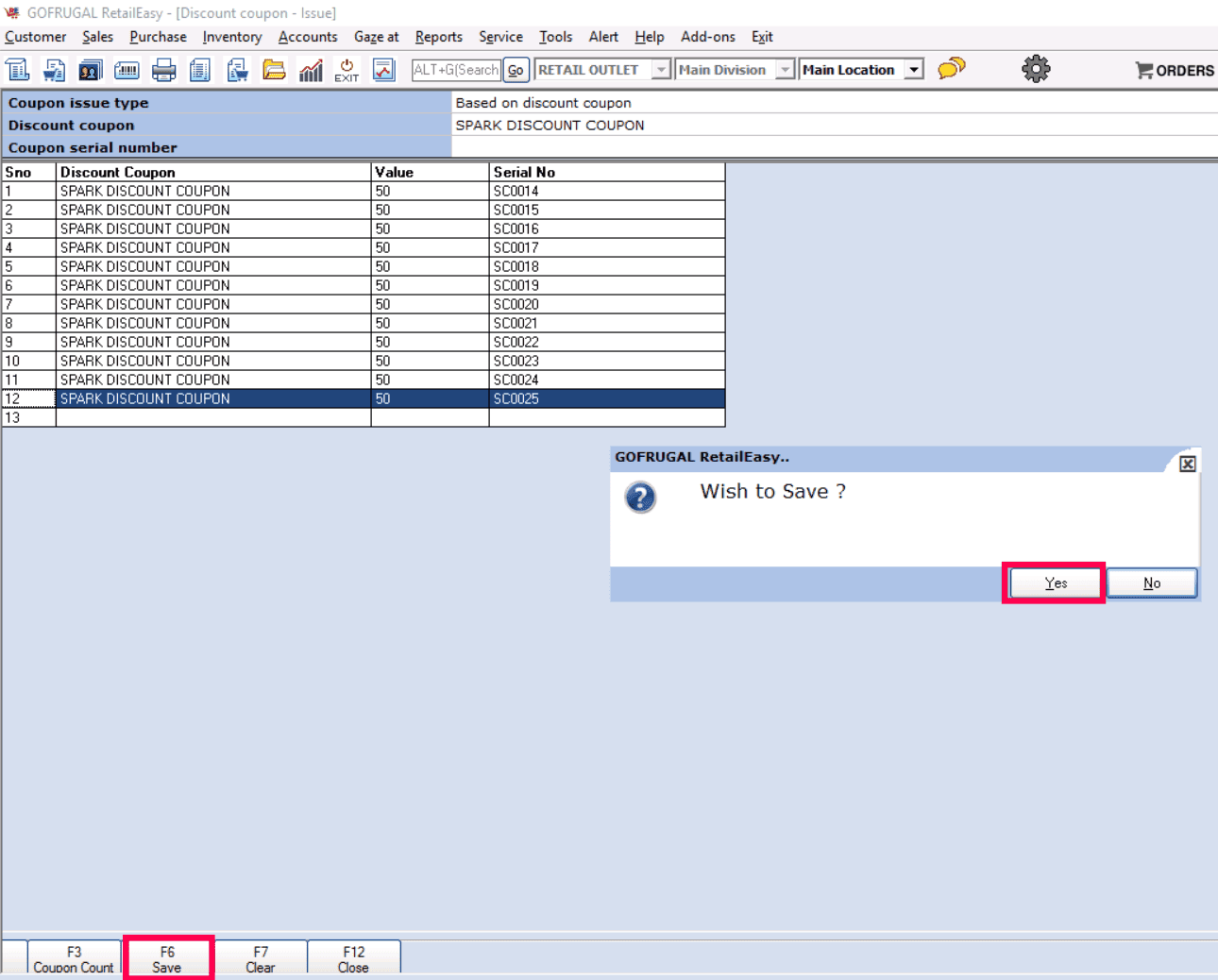
Task: Open the Add-ons menu
Action: [x=707, y=37]
